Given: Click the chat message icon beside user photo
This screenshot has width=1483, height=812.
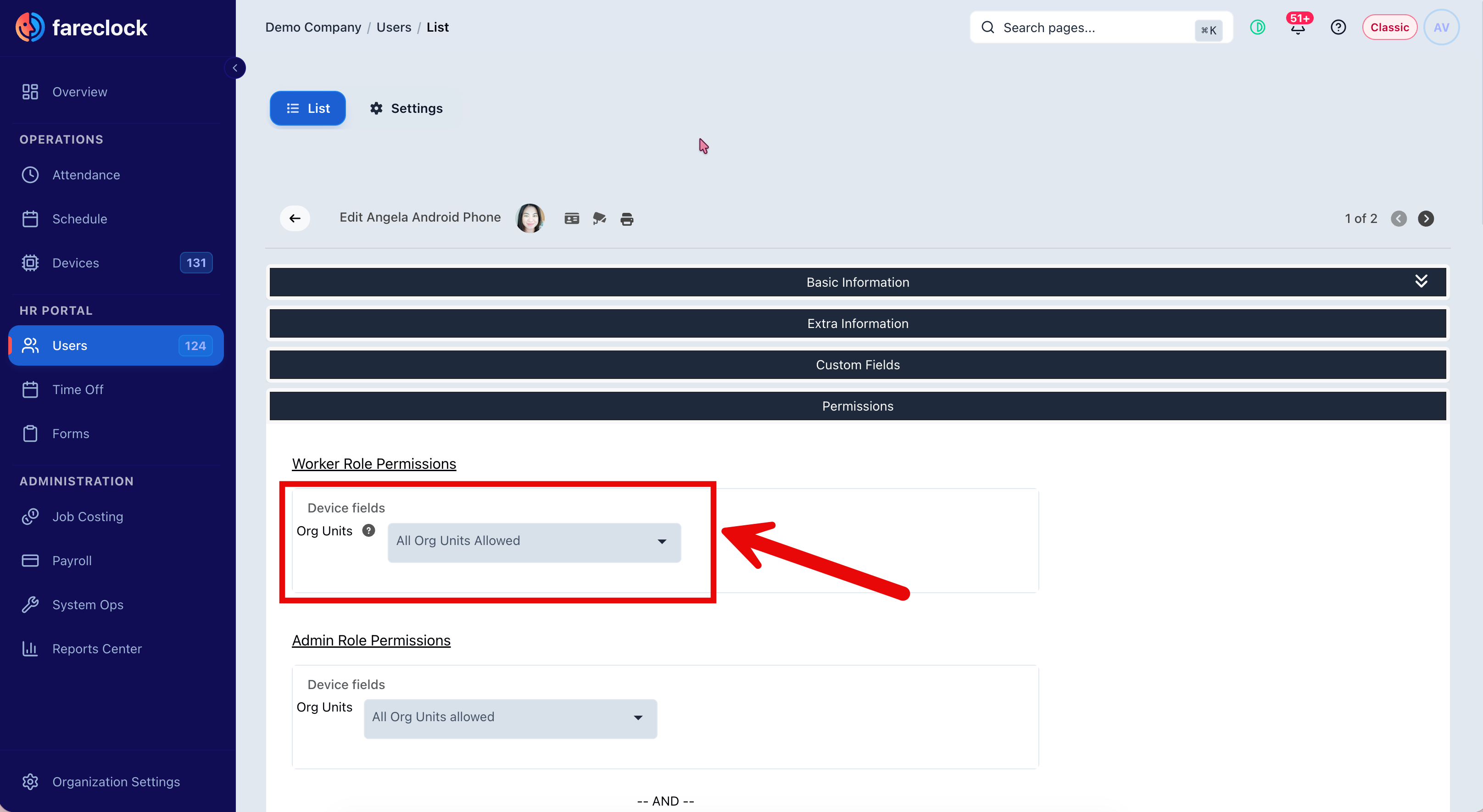Looking at the screenshot, I should tap(599, 219).
